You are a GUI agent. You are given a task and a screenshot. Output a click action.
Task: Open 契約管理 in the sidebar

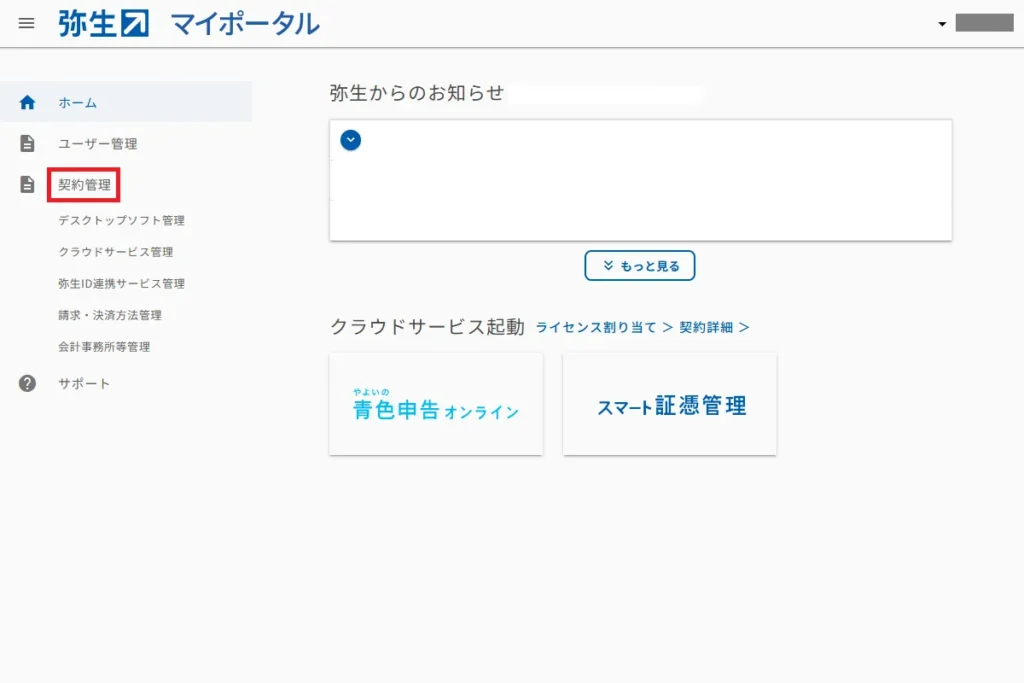84,185
